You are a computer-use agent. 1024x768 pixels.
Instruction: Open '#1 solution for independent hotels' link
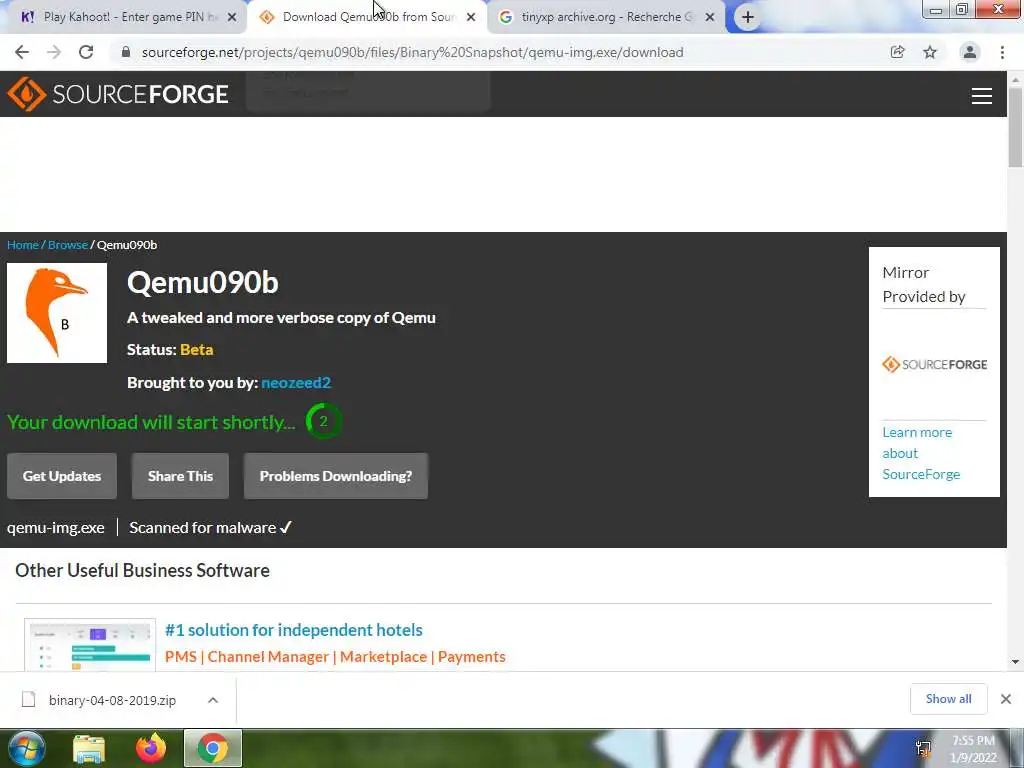tap(294, 630)
